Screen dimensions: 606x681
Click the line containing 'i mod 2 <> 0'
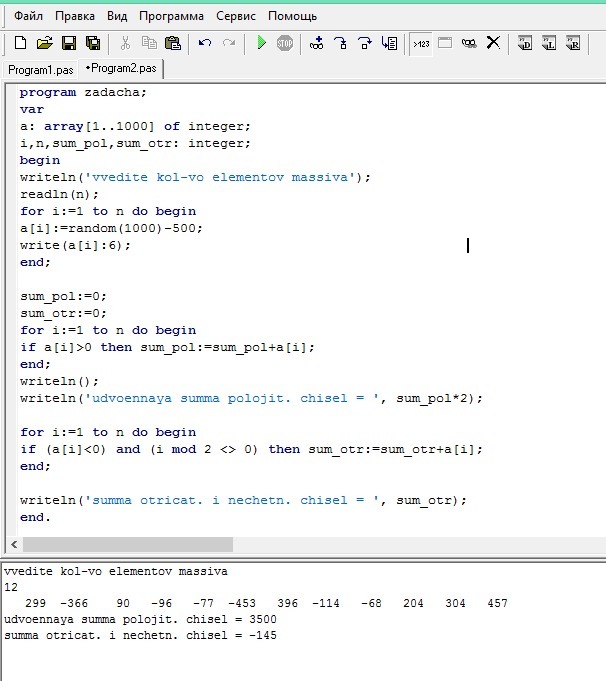(x=251, y=449)
